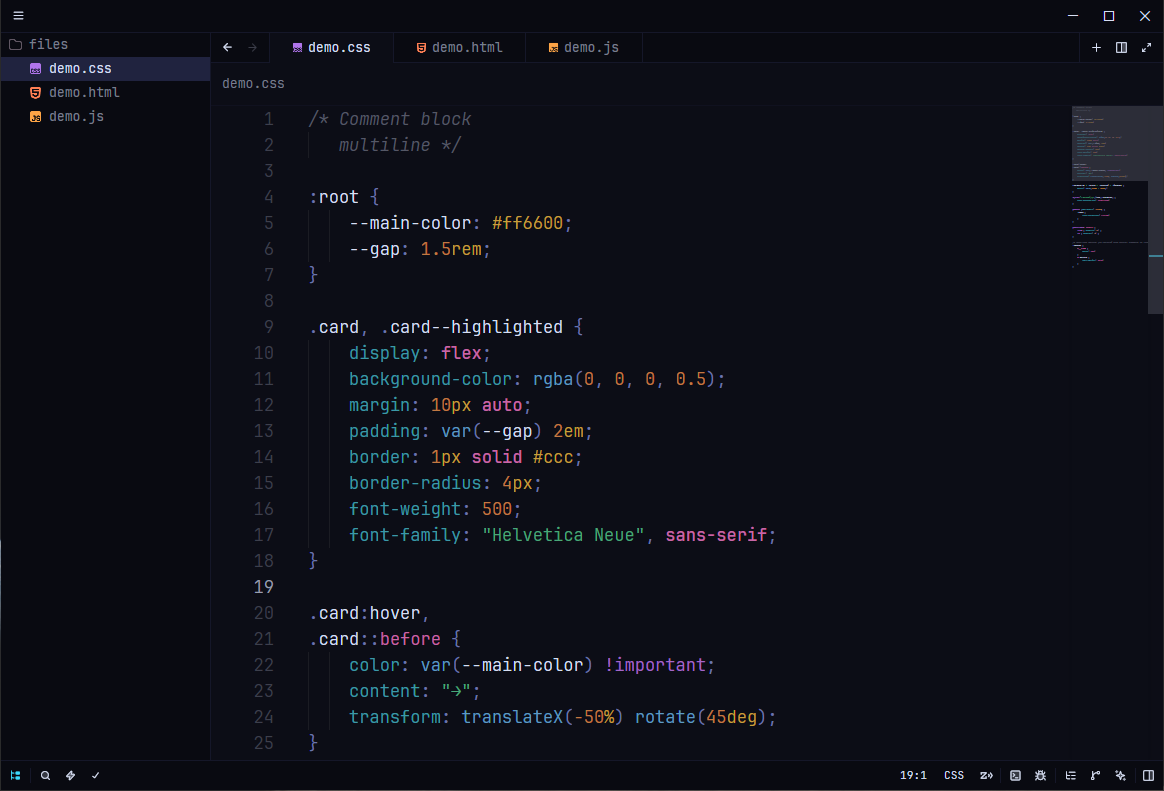Go back with the left arrow
The image size is (1164, 791).
click(x=228, y=47)
